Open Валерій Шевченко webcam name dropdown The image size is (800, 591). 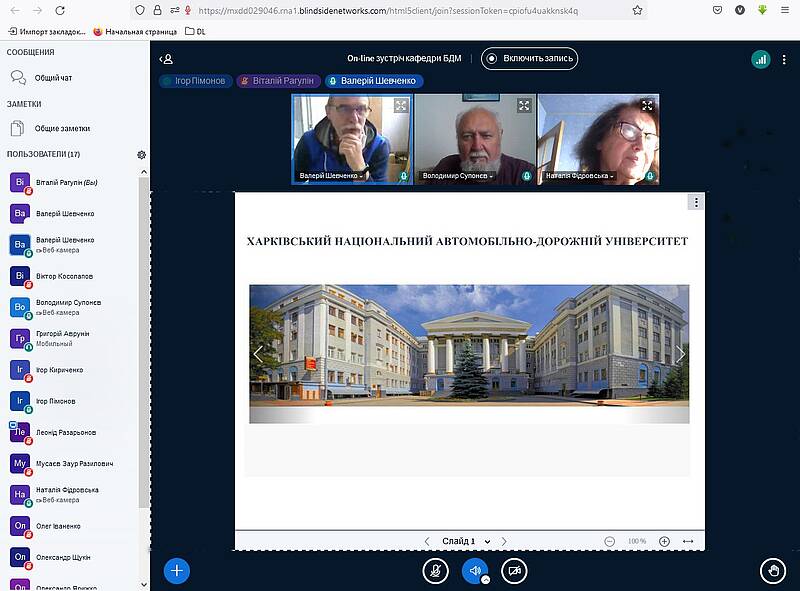point(331,176)
